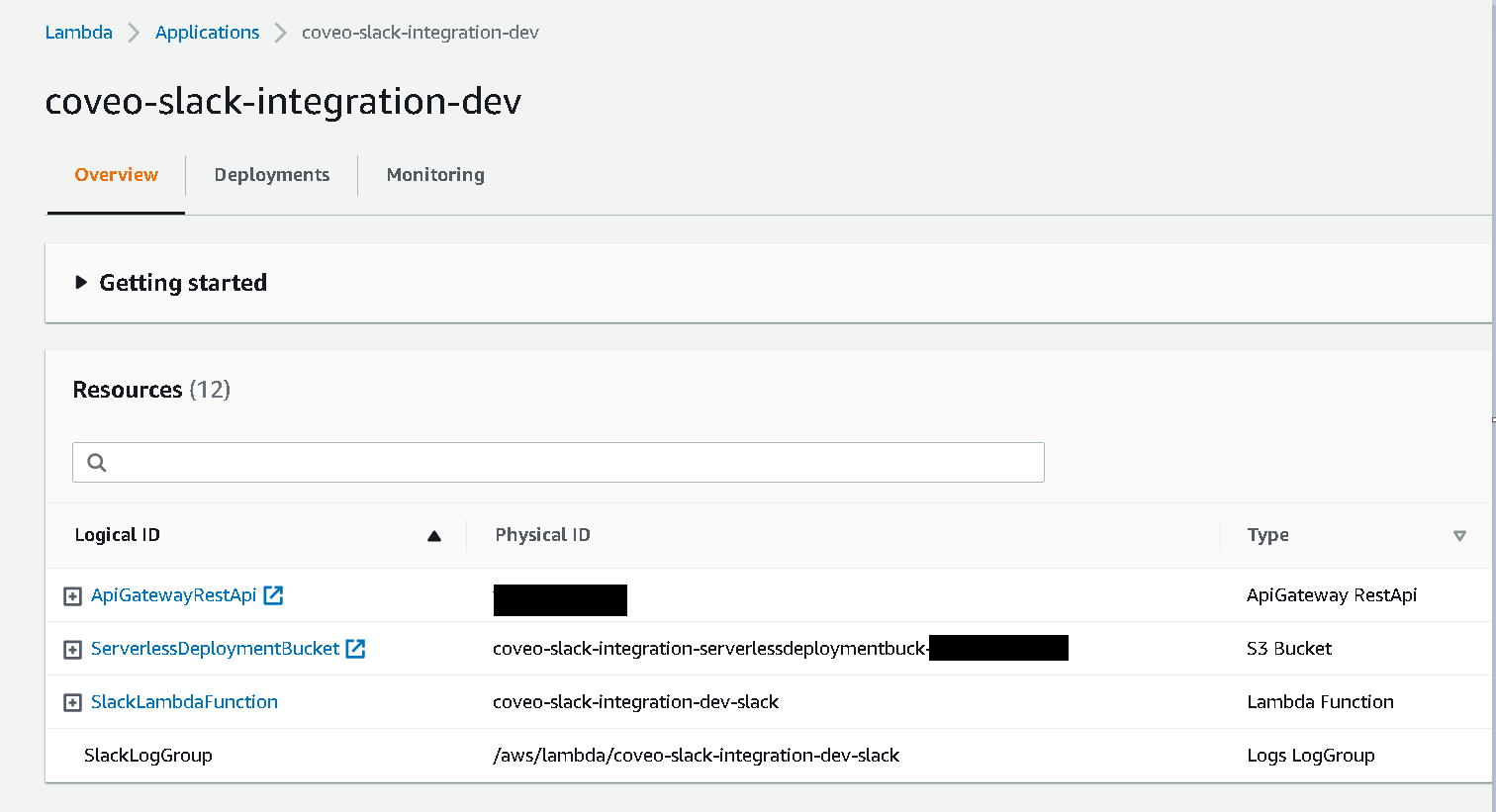This screenshot has height=812, width=1496.
Task: Focus the Resources search input field
Action: pos(558,462)
